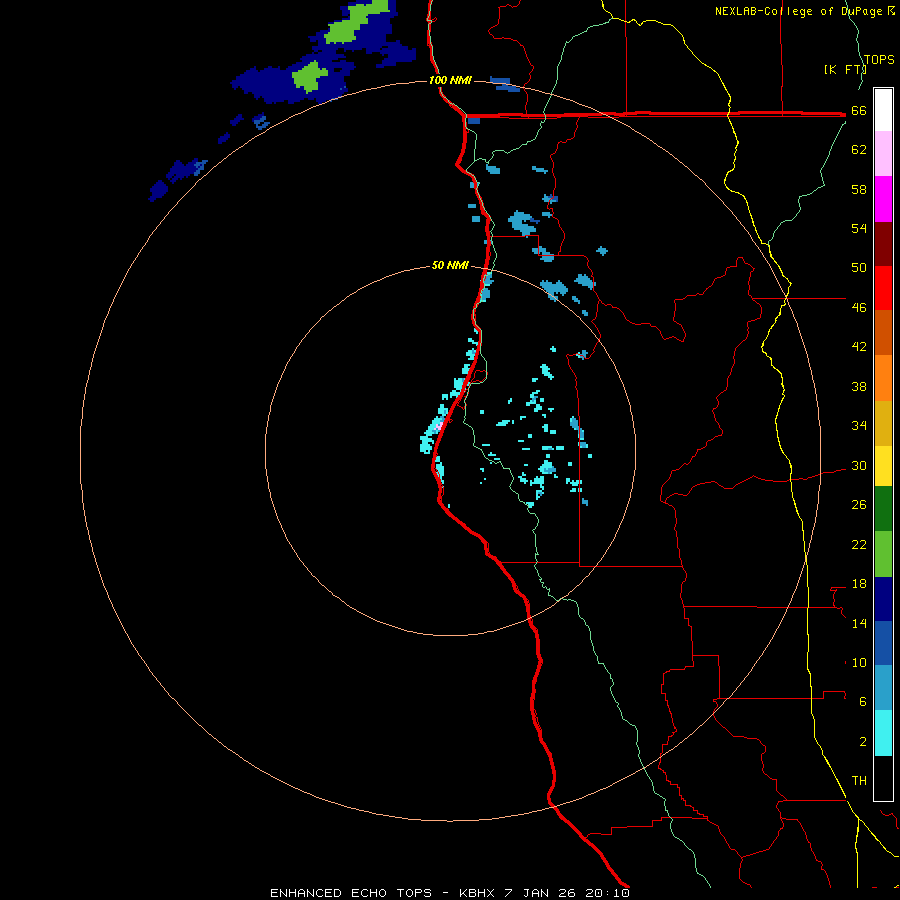Viewport: 900px width, 900px height.
Task: Click the medium blue legend swatch
Action: coord(883,643)
